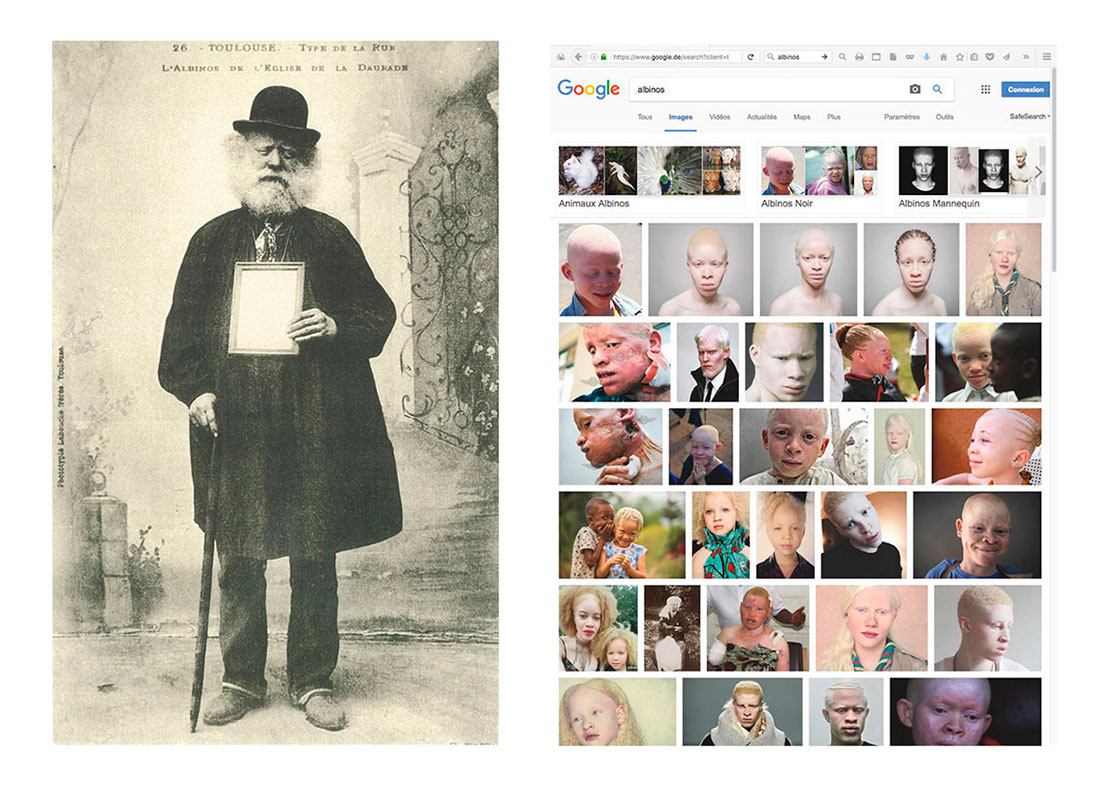
Task: Toggle the Pocket save heart icon
Action: (x=990, y=57)
